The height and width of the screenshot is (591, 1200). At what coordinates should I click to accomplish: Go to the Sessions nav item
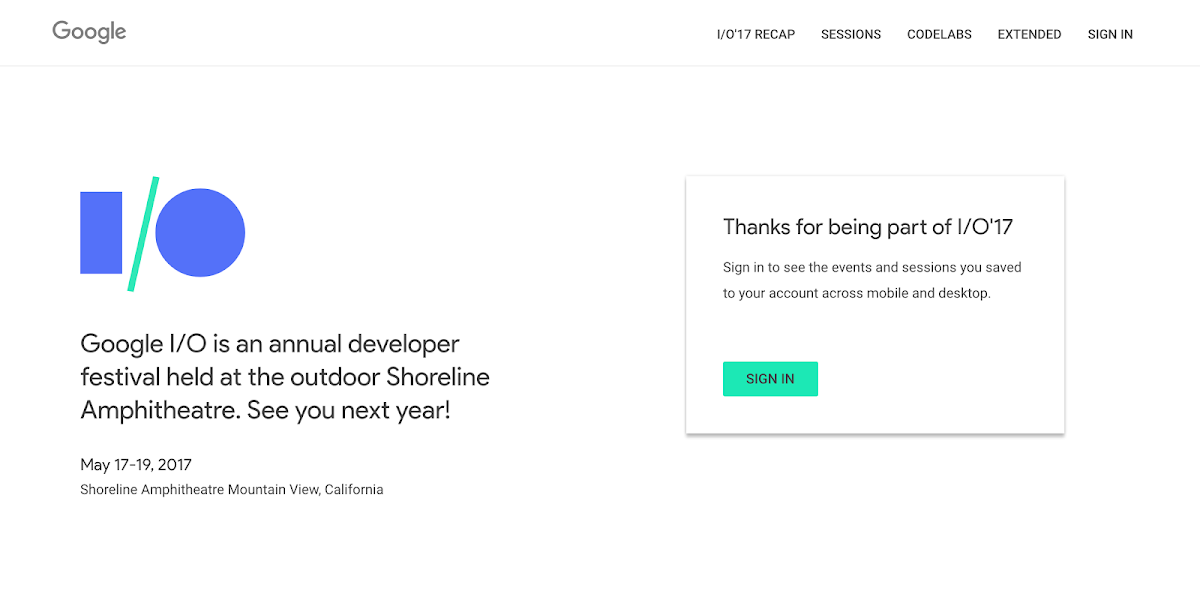tap(851, 34)
